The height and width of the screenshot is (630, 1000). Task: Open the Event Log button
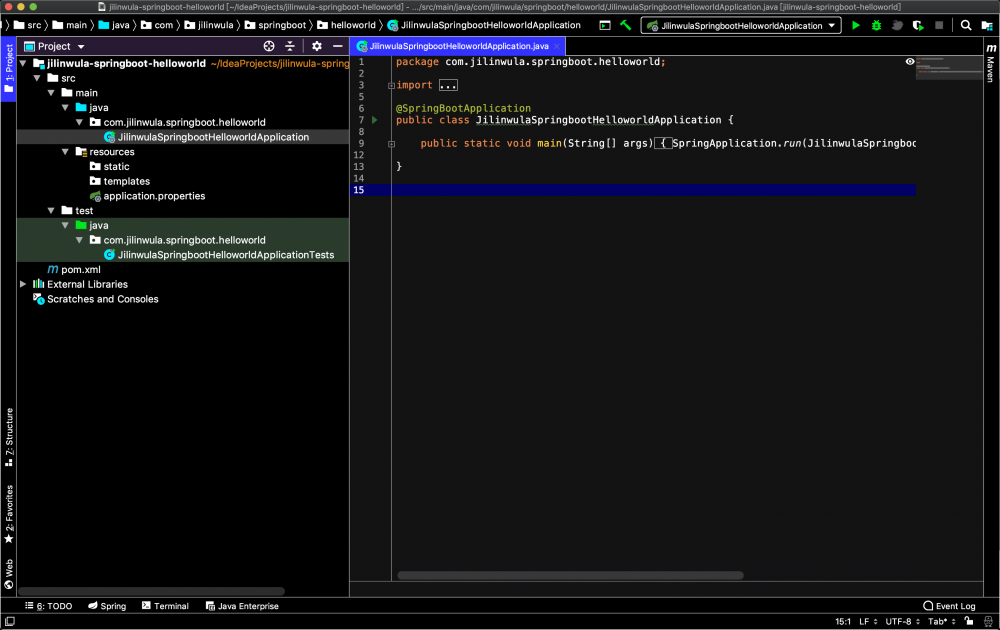[949, 606]
